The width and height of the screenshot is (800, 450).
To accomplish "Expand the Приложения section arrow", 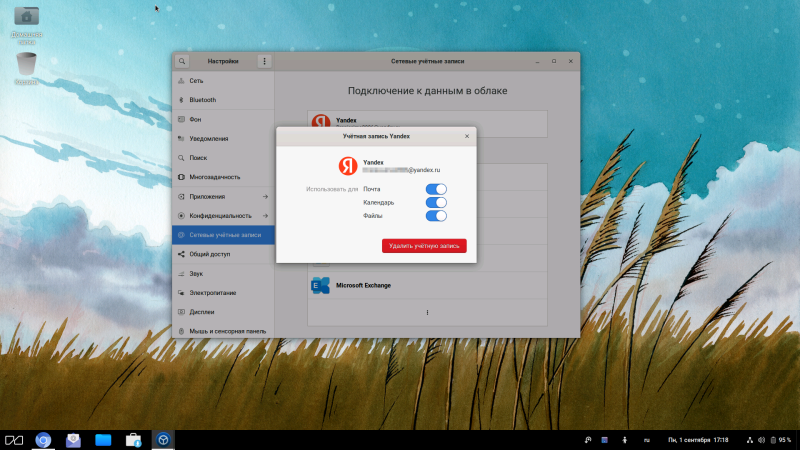I will pyautogui.click(x=265, y=196).
